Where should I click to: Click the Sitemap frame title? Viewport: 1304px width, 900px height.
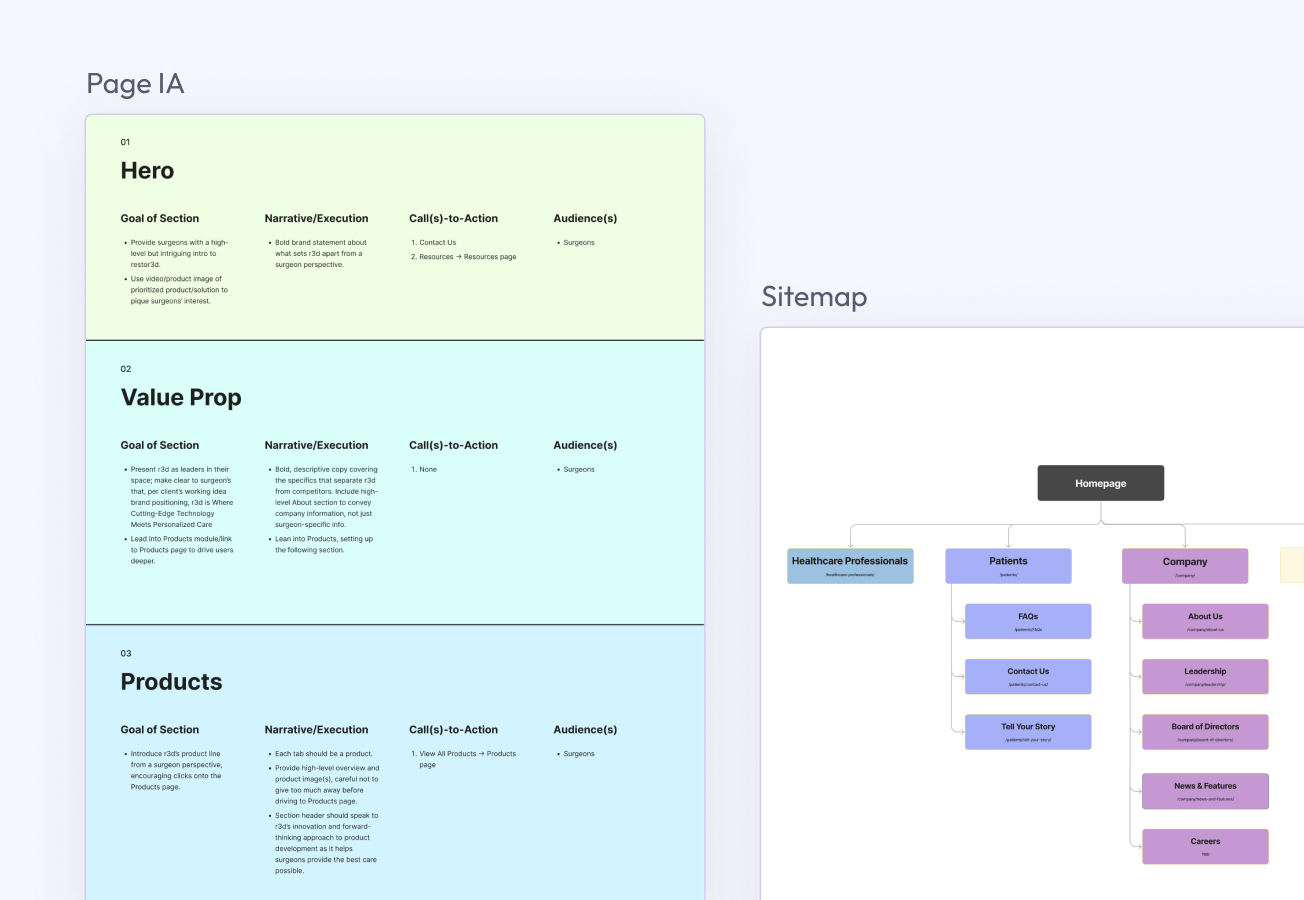click(814, 296)
